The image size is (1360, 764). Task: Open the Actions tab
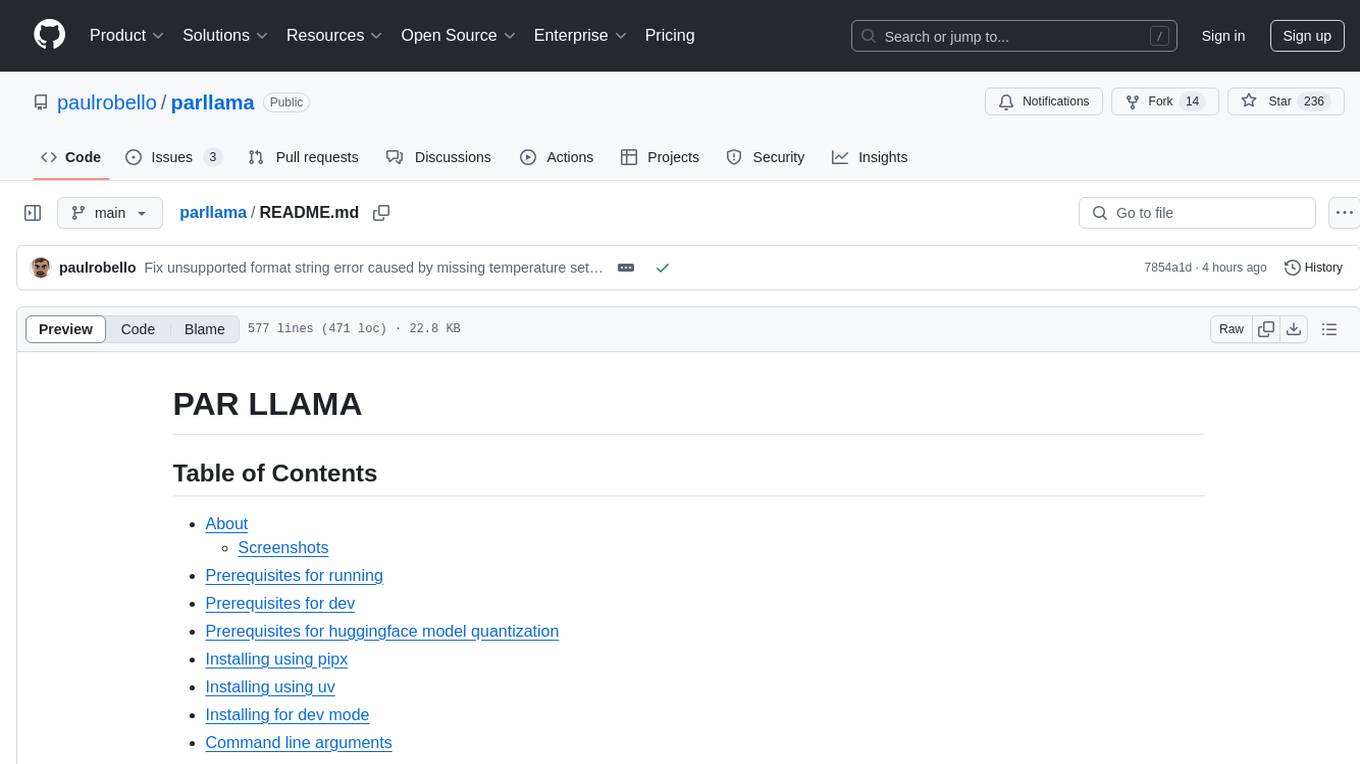tap(557, 157)
